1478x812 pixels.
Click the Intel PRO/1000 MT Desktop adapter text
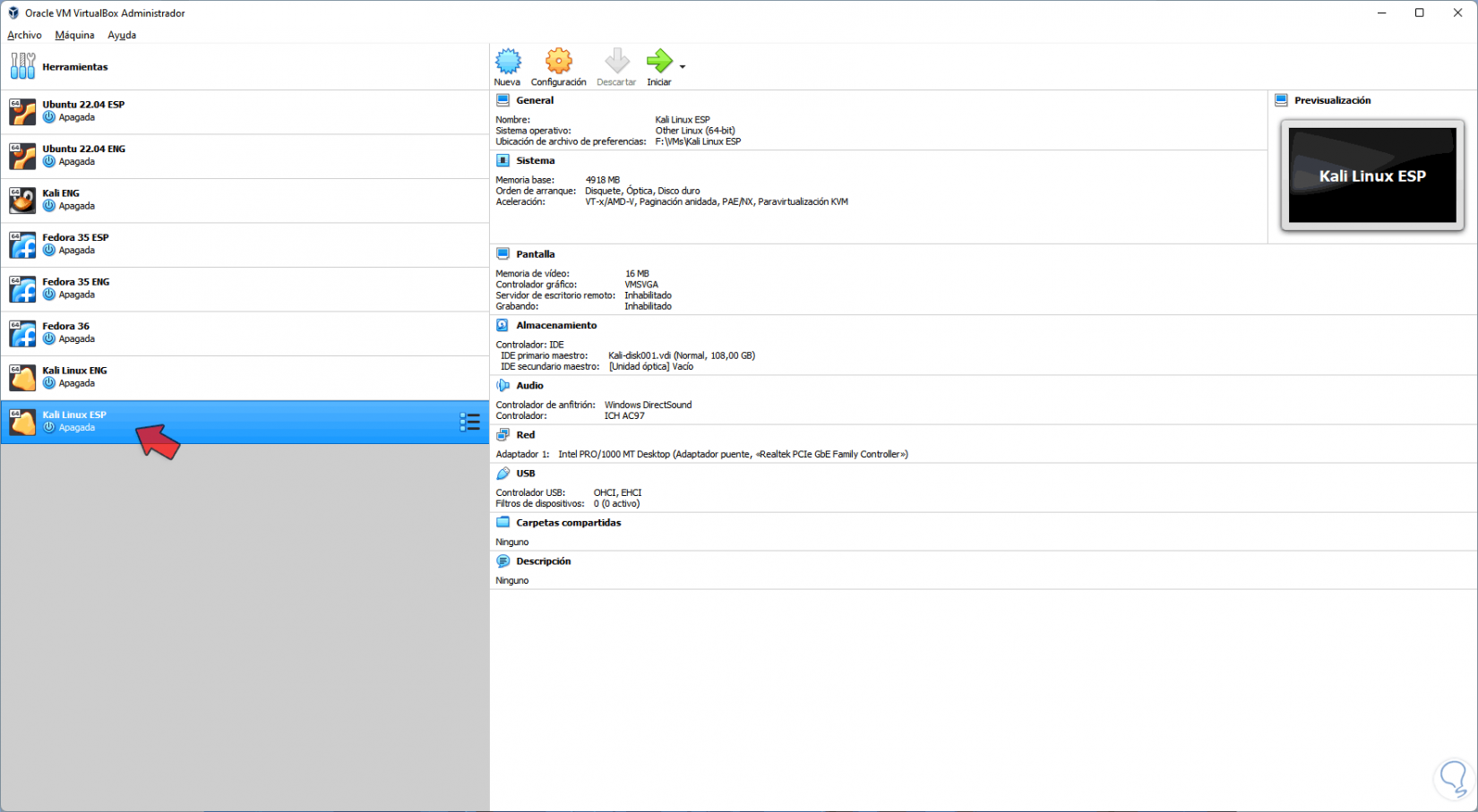click(x=733, y=455)
